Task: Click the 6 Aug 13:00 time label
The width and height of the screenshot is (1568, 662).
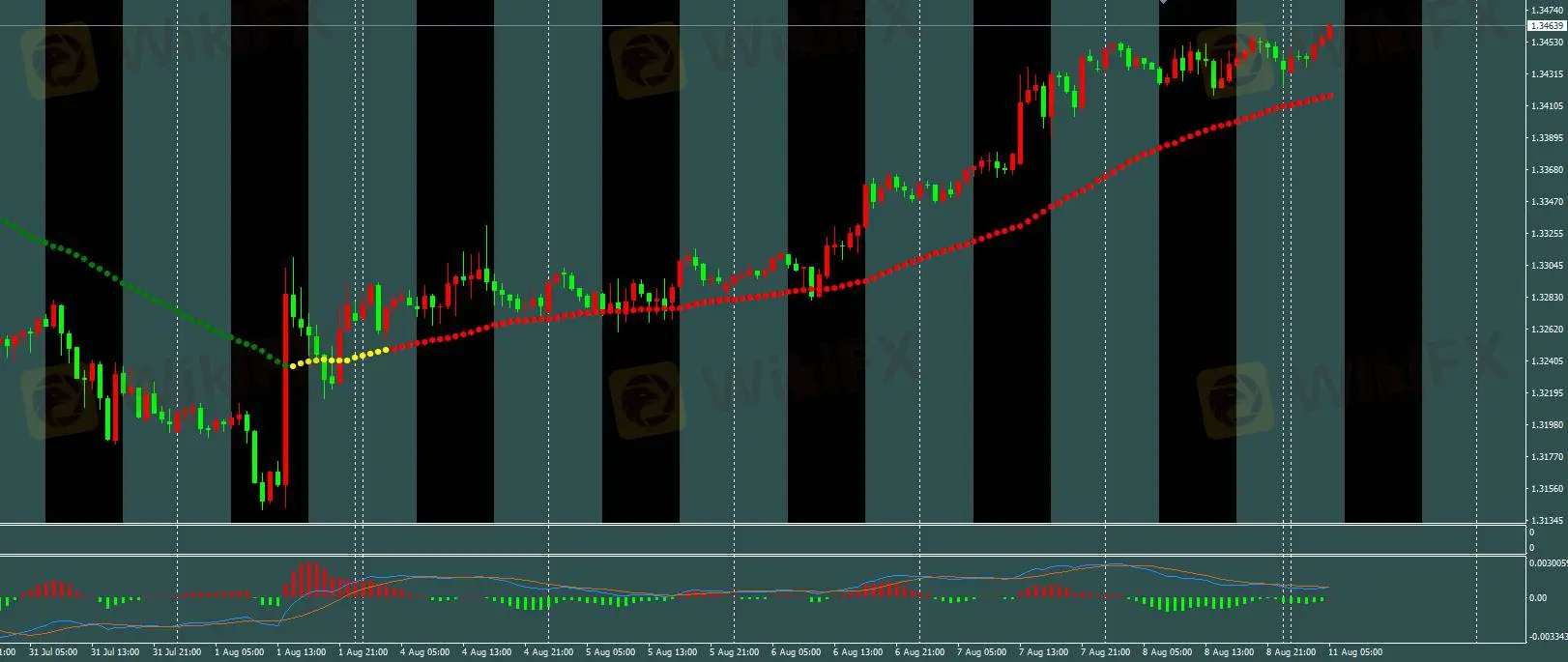Action: click(857, 652)
